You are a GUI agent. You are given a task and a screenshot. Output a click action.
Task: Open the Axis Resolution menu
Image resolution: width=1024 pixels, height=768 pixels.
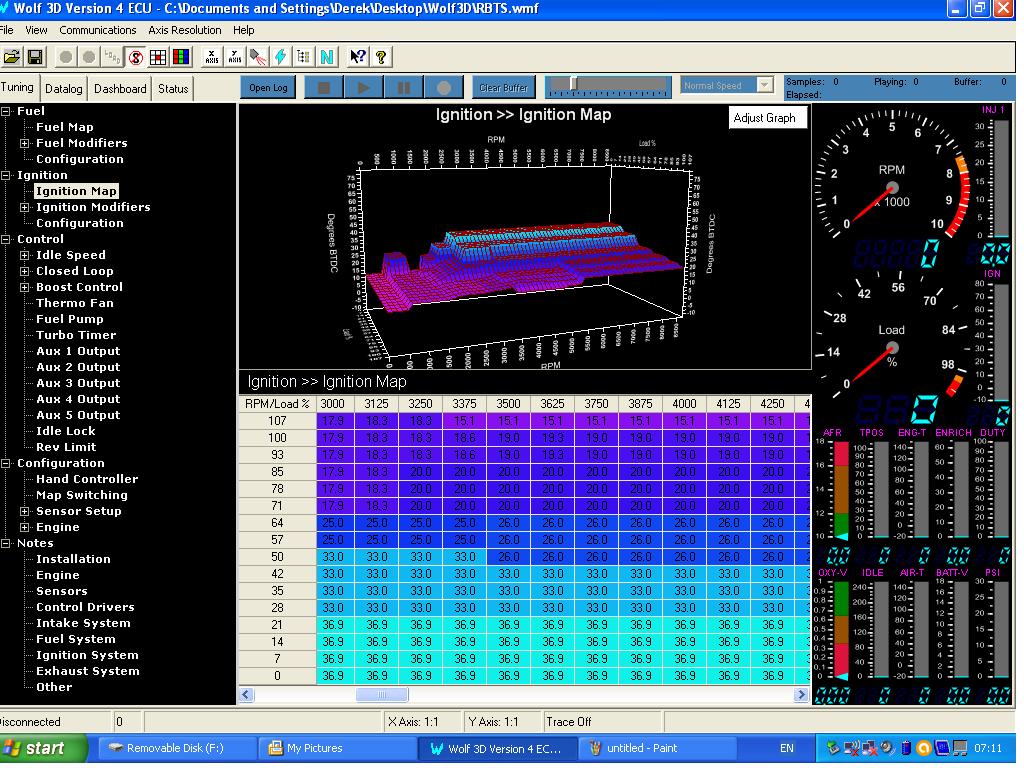185,30
